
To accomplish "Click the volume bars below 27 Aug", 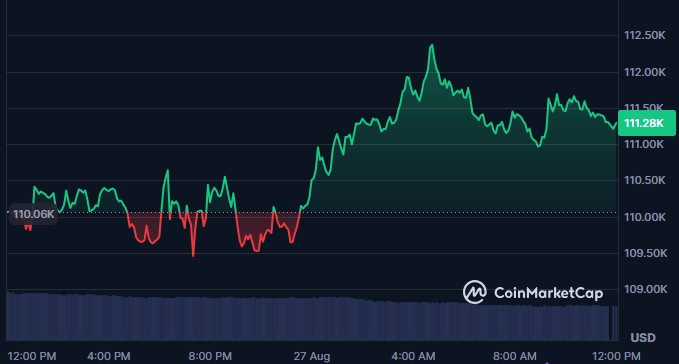I will [312, 319].
